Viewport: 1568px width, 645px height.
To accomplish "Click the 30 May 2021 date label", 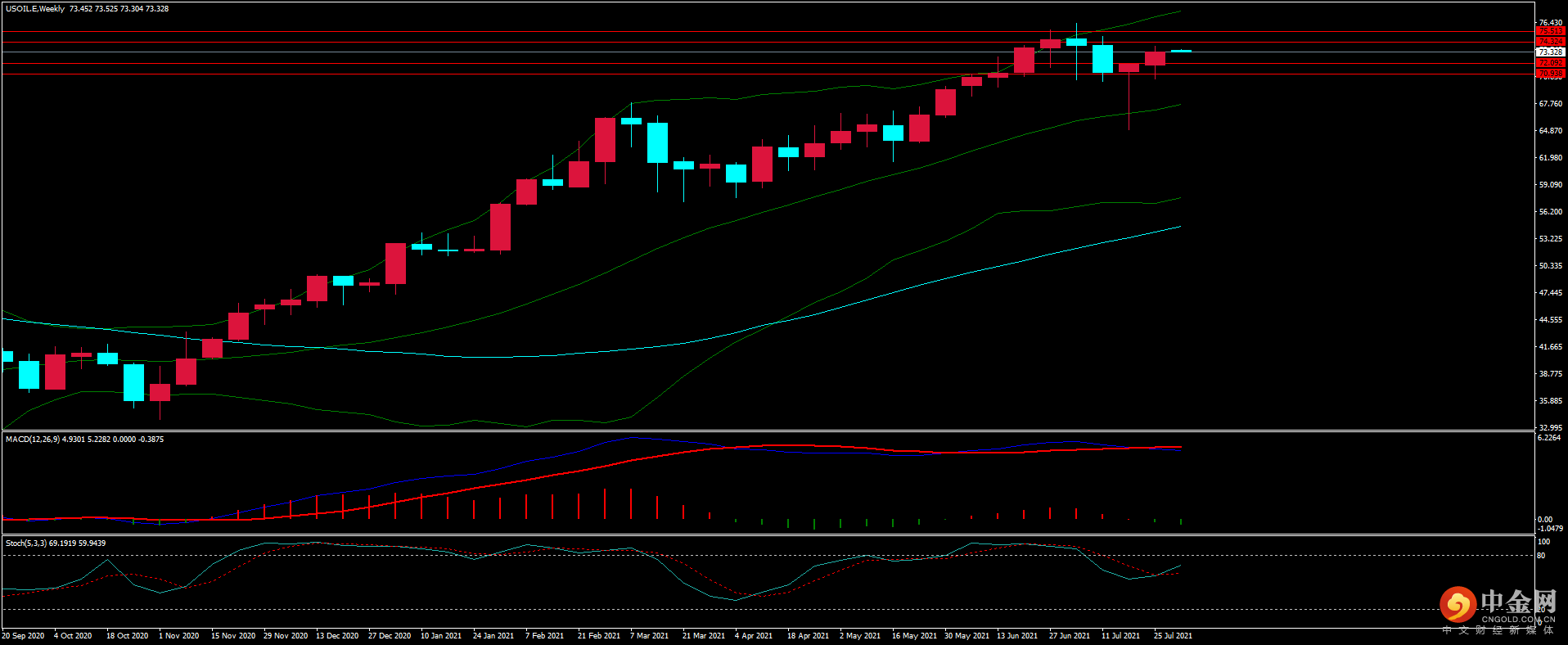I will coord(967,636).
